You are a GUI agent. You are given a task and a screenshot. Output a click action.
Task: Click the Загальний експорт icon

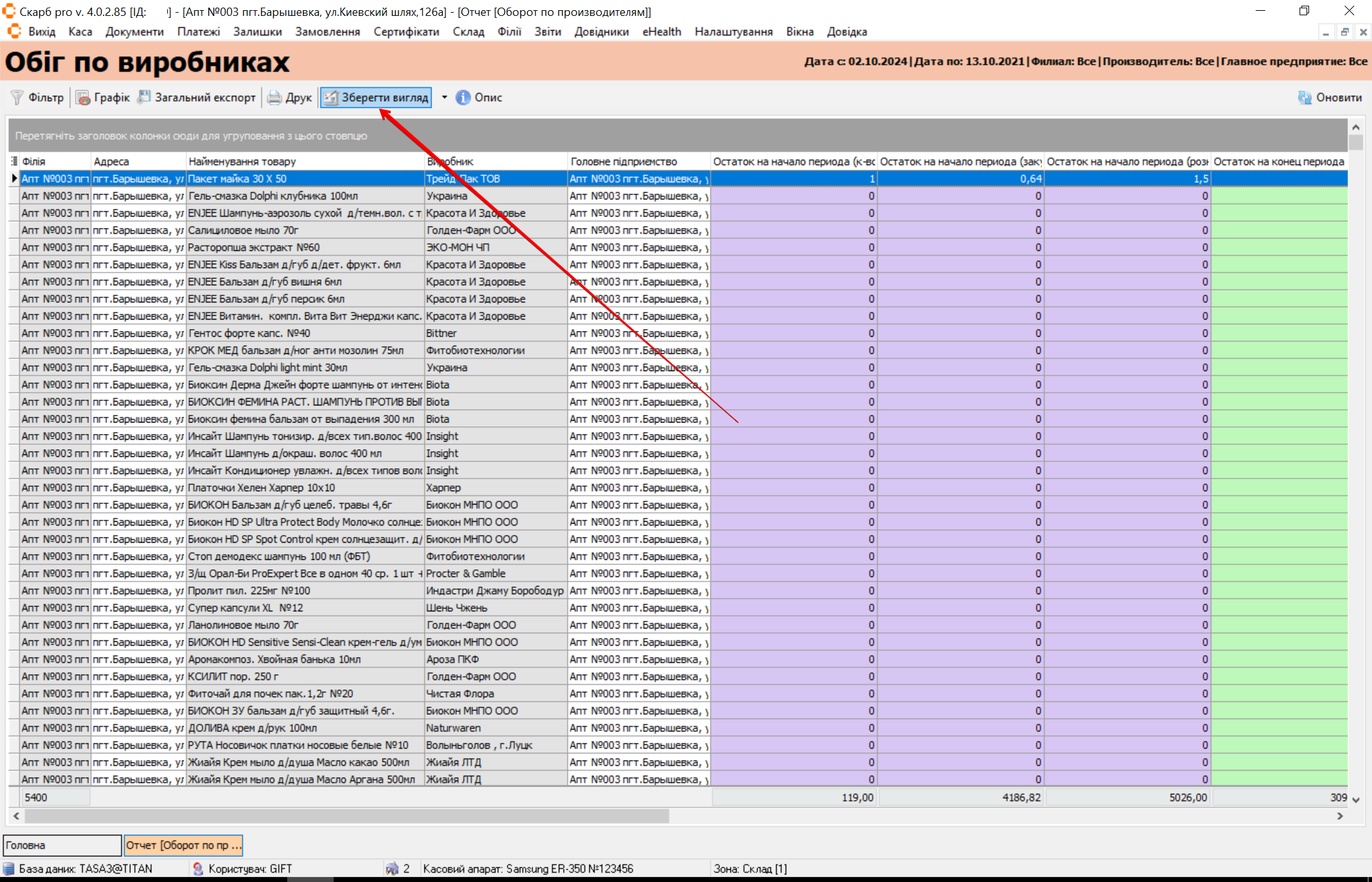144,97
